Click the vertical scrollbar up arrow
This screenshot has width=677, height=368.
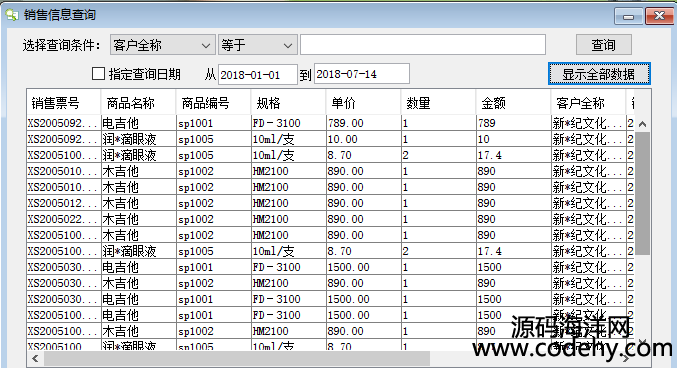pos(642,124)
